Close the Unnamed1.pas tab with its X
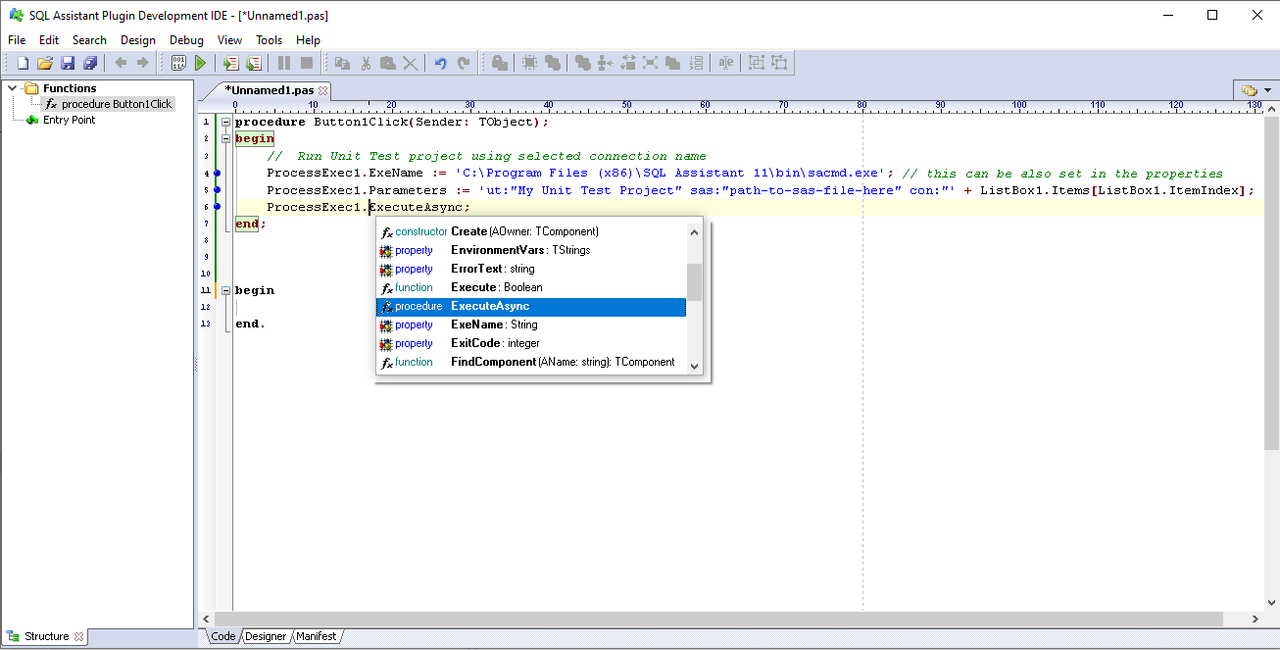Image resolution: width=1280 pixels, height=650 pixels. 323,90
